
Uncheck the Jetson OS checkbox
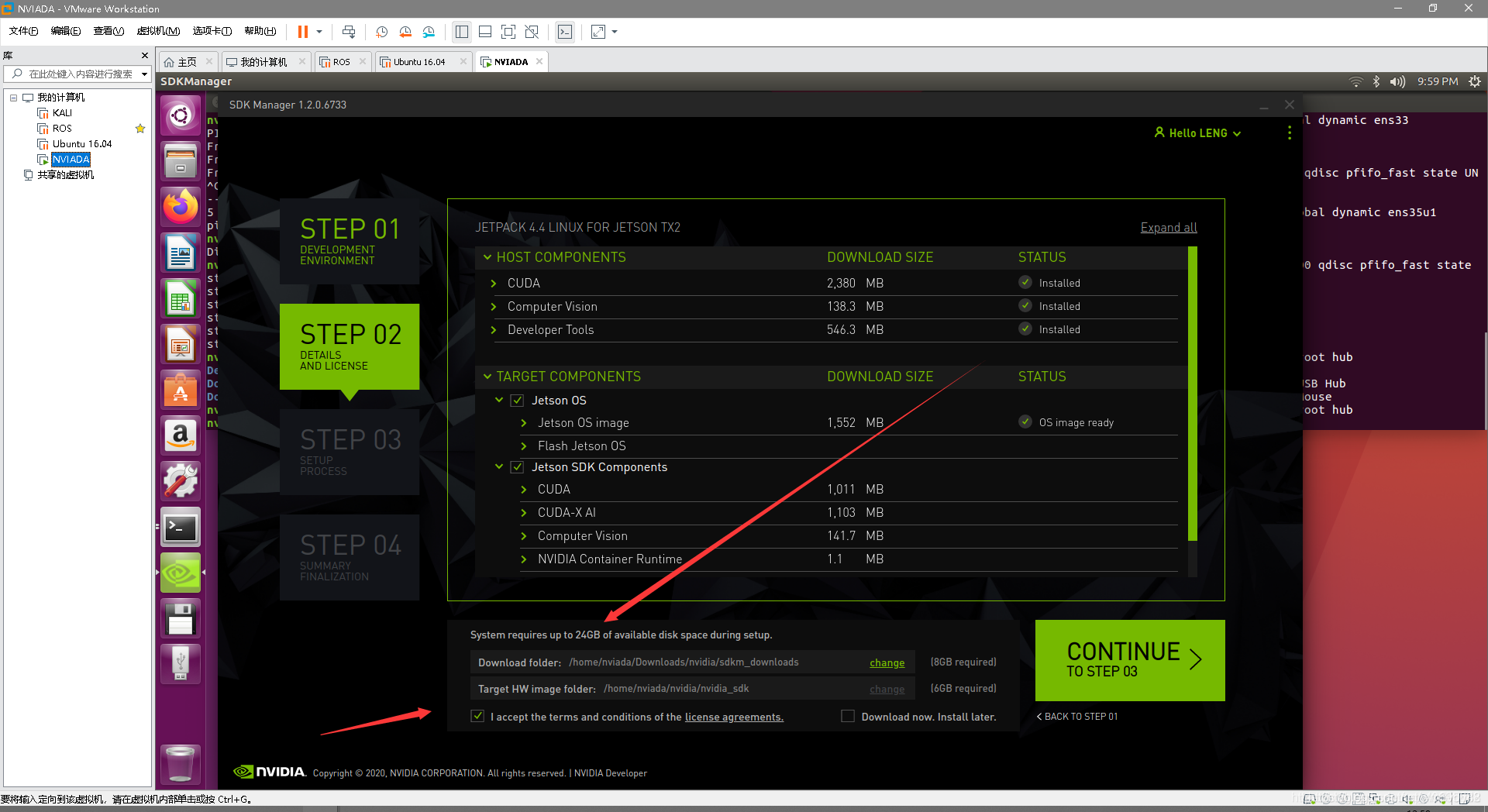(x=517, y=401)
